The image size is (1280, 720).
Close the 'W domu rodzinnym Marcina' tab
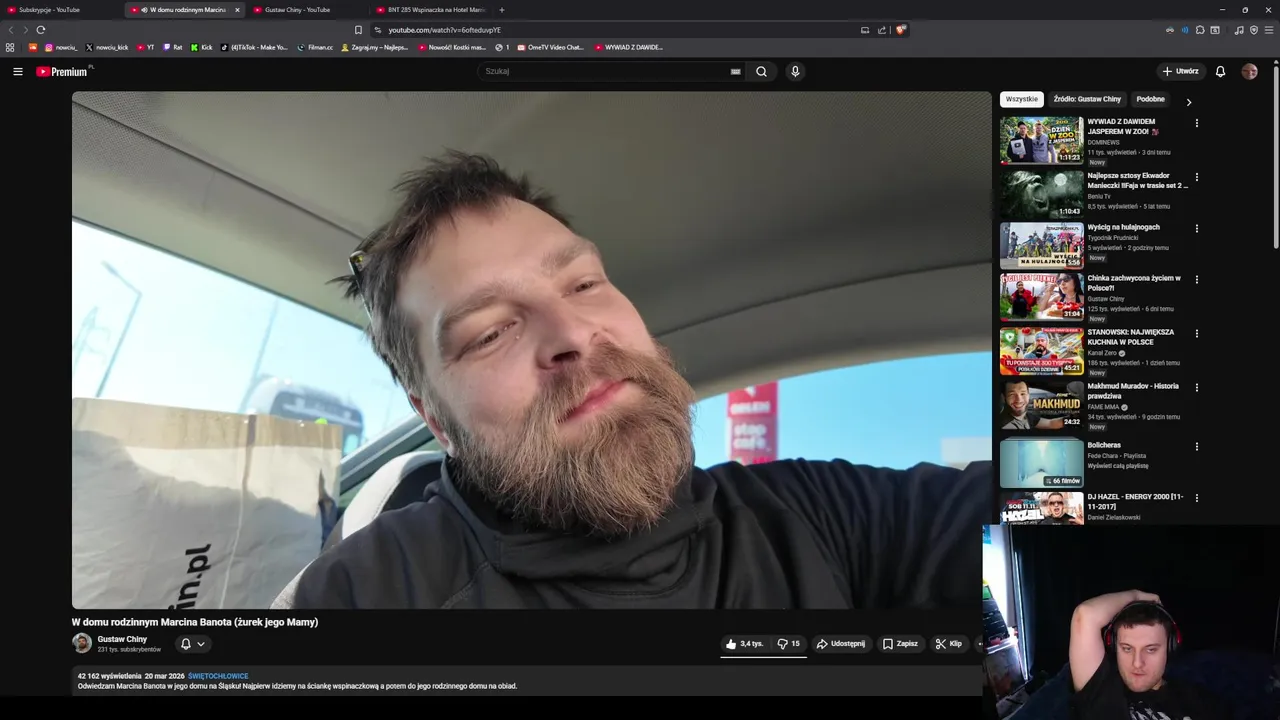coord(237,10)
